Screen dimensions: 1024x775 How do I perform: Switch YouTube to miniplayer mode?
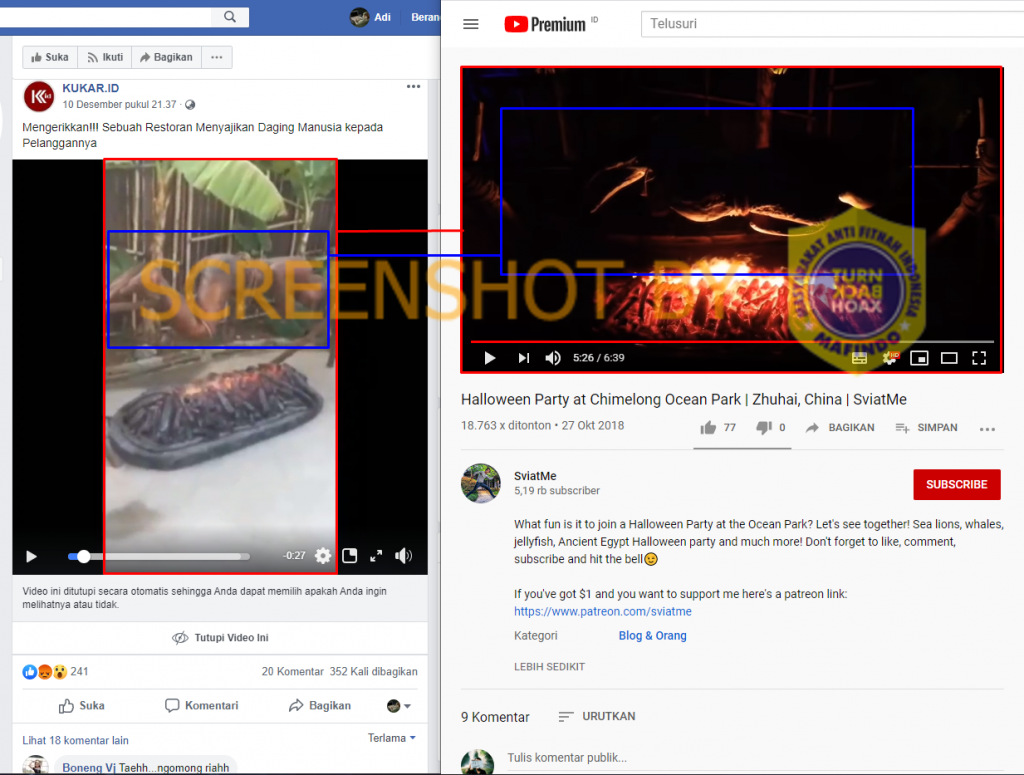pos(919,358)
